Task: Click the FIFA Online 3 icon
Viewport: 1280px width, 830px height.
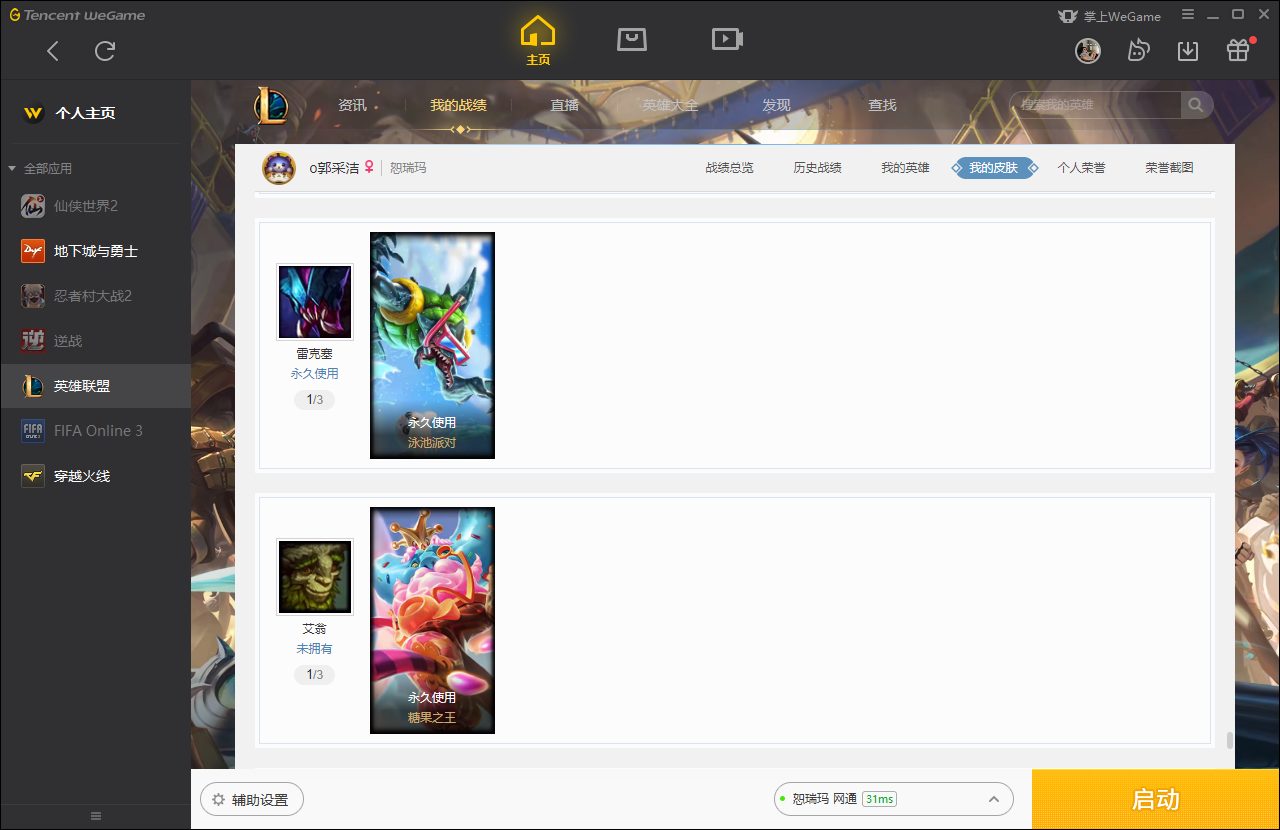Action: click(x=33, y=431)
